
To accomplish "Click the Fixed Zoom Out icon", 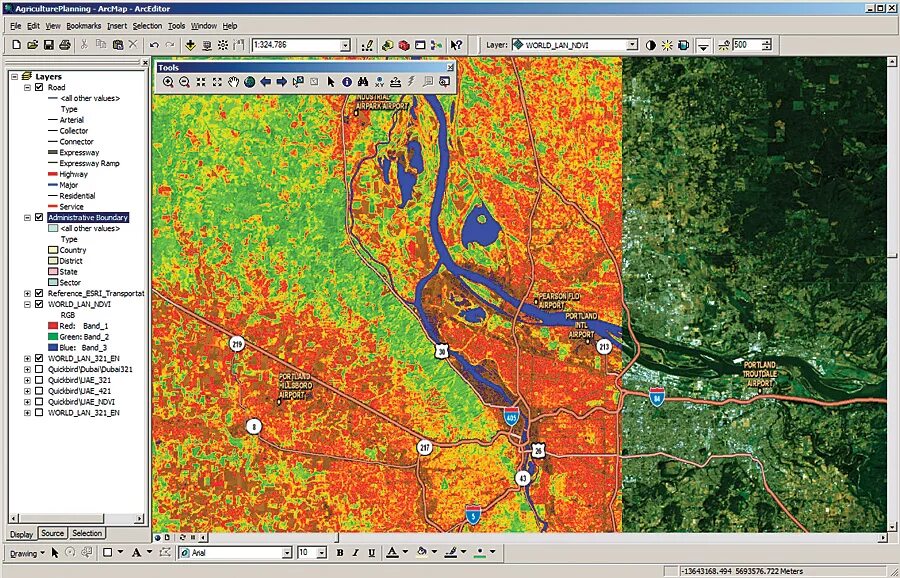I will (x=216, y=82).
